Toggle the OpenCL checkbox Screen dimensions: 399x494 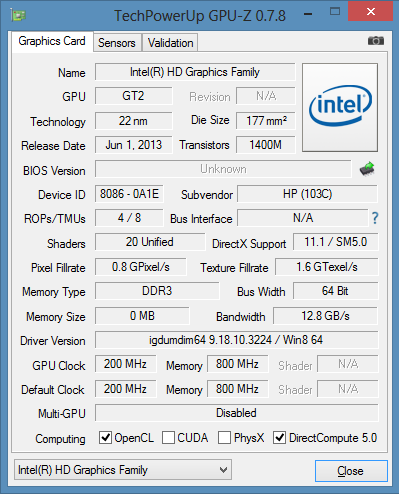105,437
